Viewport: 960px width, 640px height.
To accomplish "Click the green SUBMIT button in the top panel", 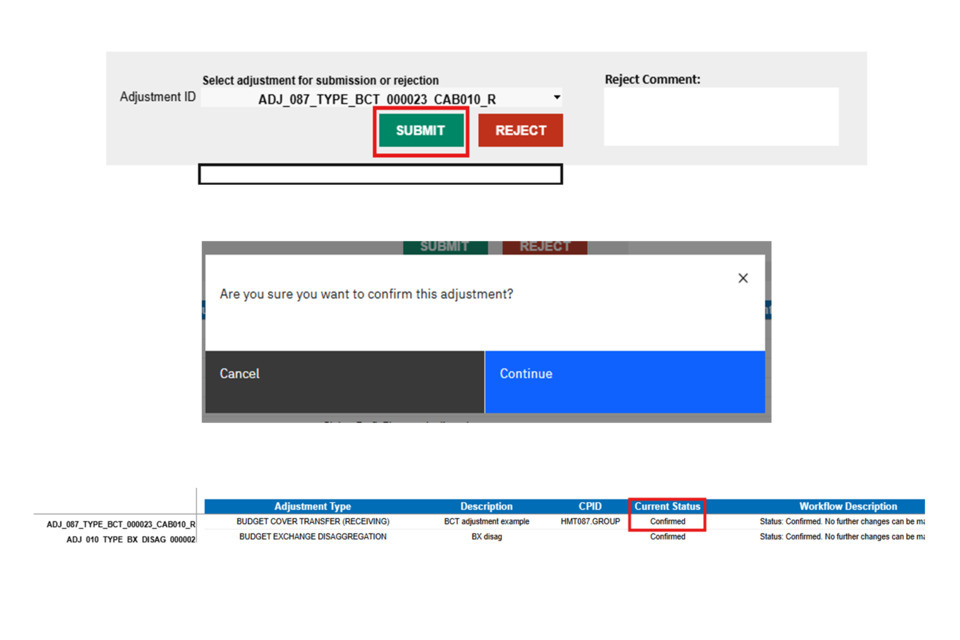I will pyautogui.click(x=420, y=131).
